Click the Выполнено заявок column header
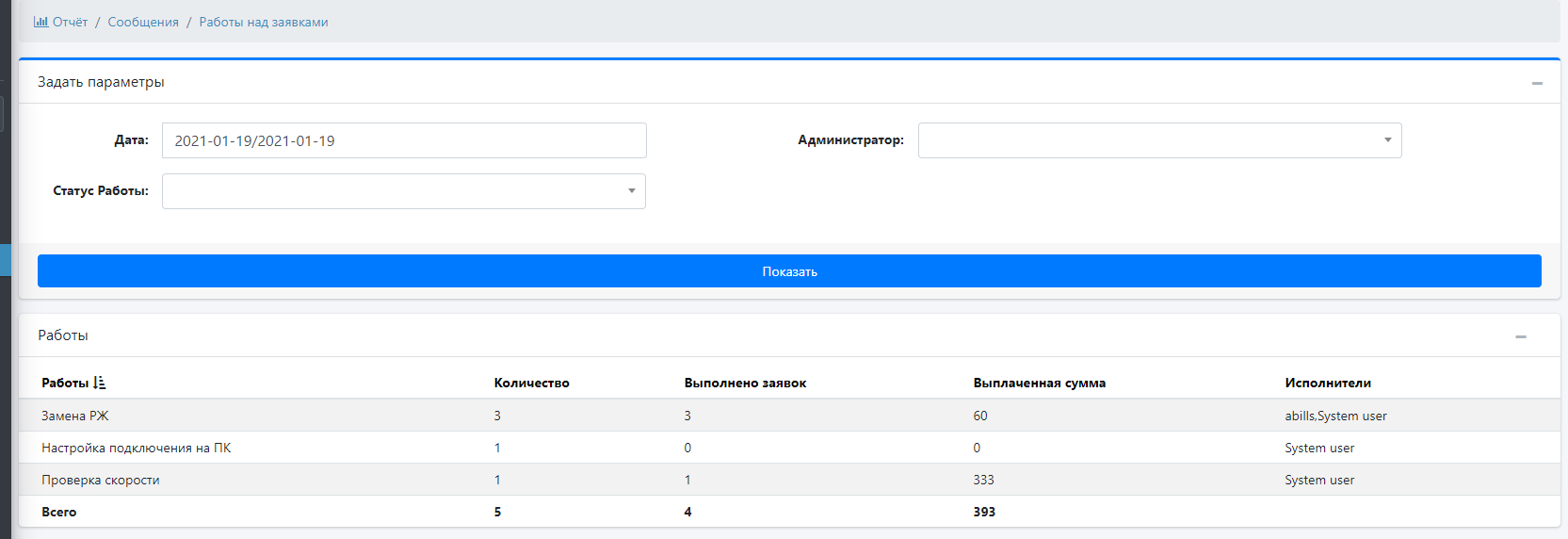Image resolution: width=1568 pixels, height=539 pixels. [745, 383]
